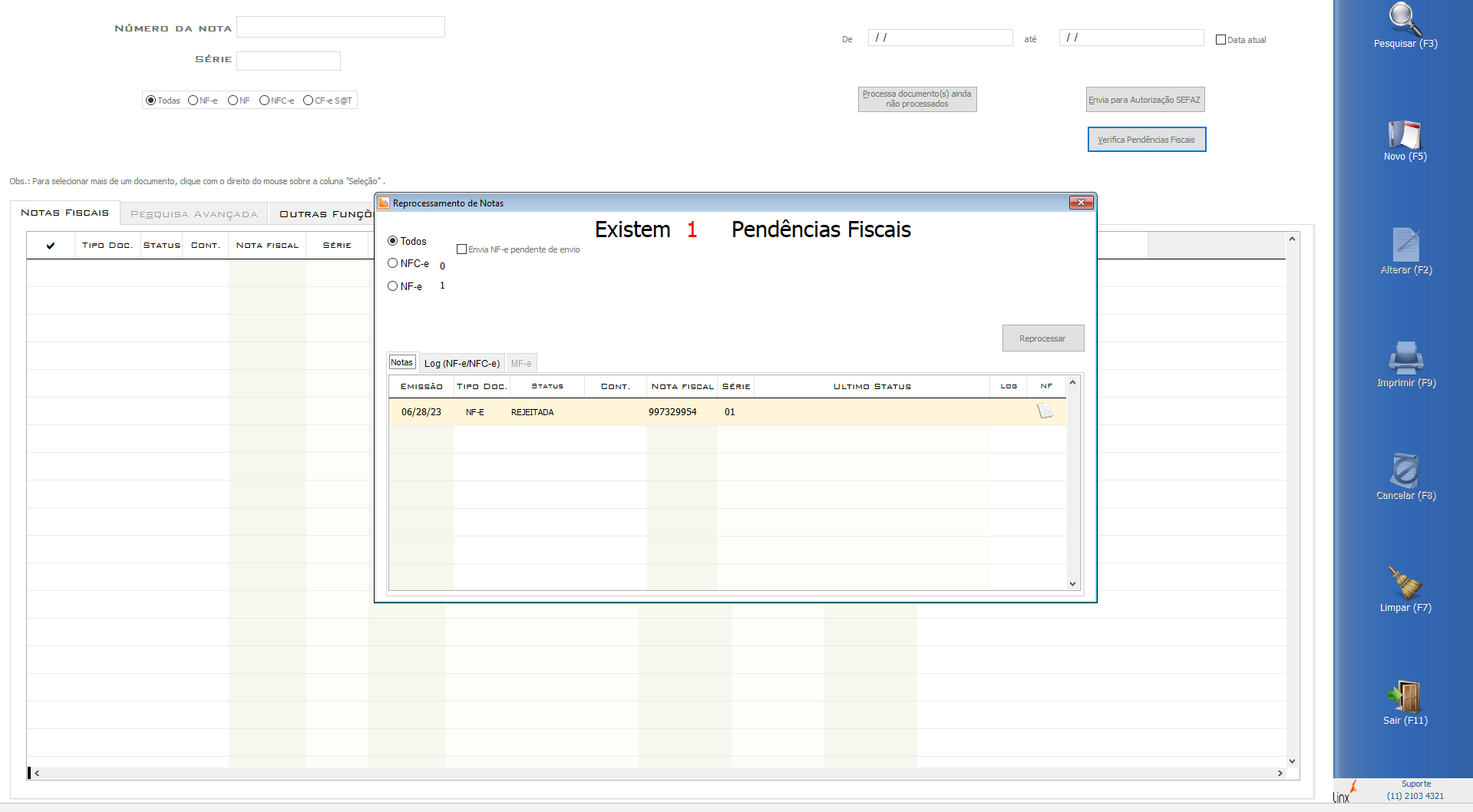Click the Tipo Doc. header in main grid
Viewport: 1473px width, 812px height.
[107, 246]
